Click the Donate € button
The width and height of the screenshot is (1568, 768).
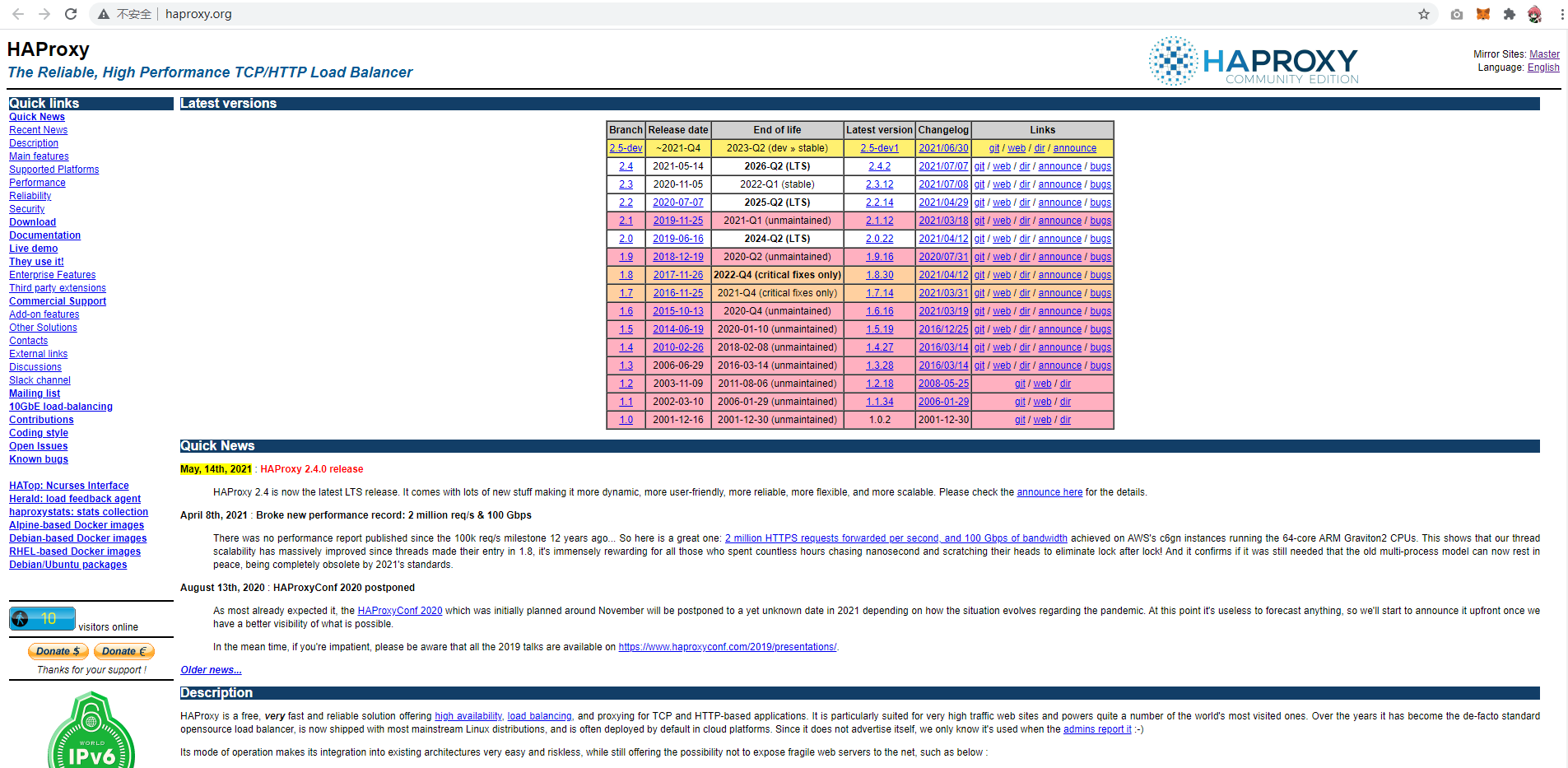point(124,651)
